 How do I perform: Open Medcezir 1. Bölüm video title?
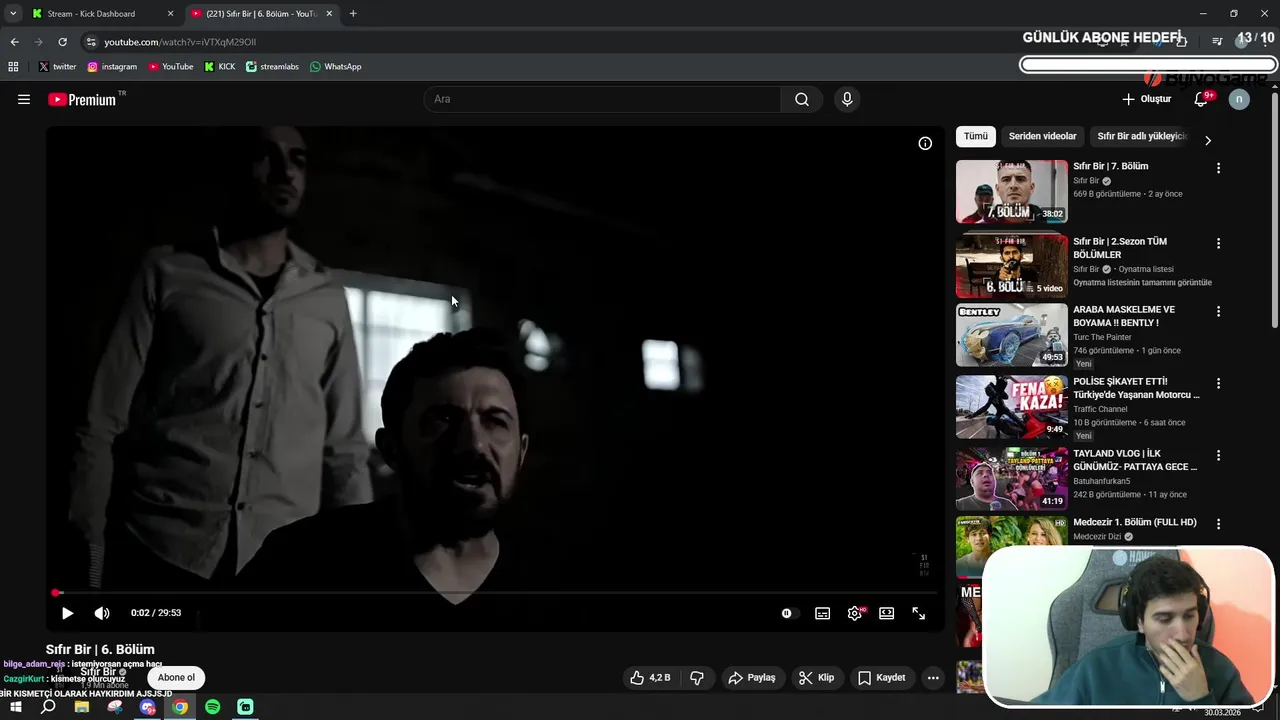[x=1134, y=522]
